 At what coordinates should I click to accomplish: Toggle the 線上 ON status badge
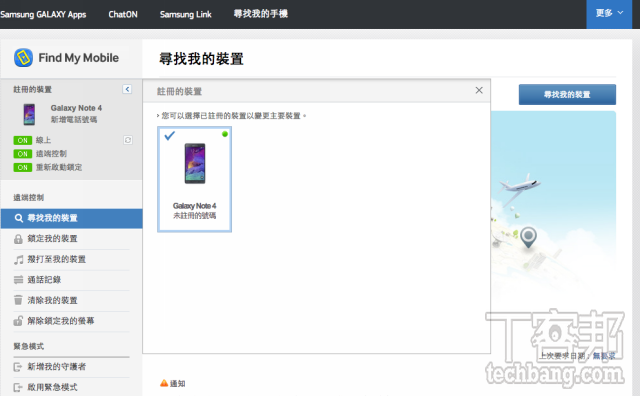(x=22, y=140)
